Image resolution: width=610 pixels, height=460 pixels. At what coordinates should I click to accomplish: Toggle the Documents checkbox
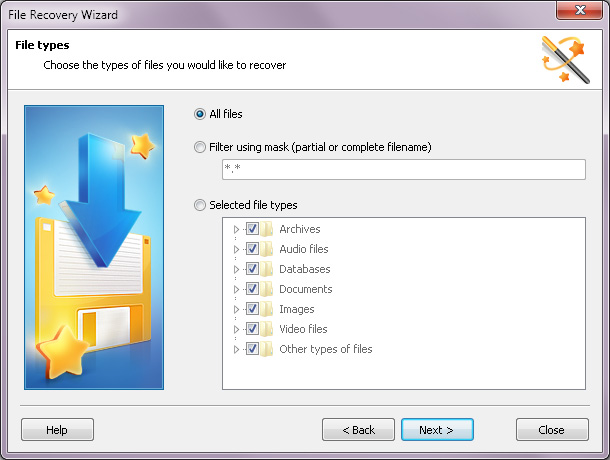click(252, 289)
